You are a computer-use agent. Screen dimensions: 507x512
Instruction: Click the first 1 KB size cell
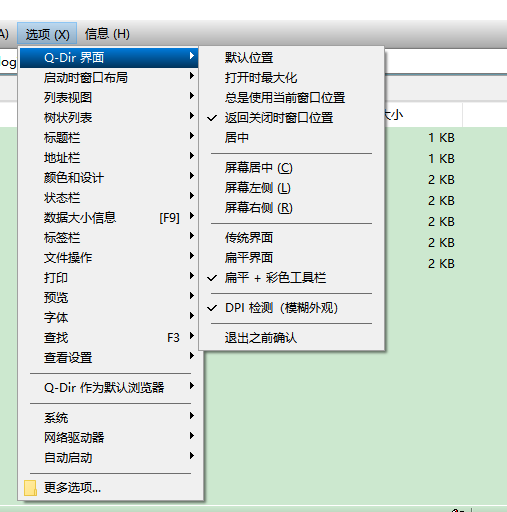pyautogui.click(x=441, y=138)
